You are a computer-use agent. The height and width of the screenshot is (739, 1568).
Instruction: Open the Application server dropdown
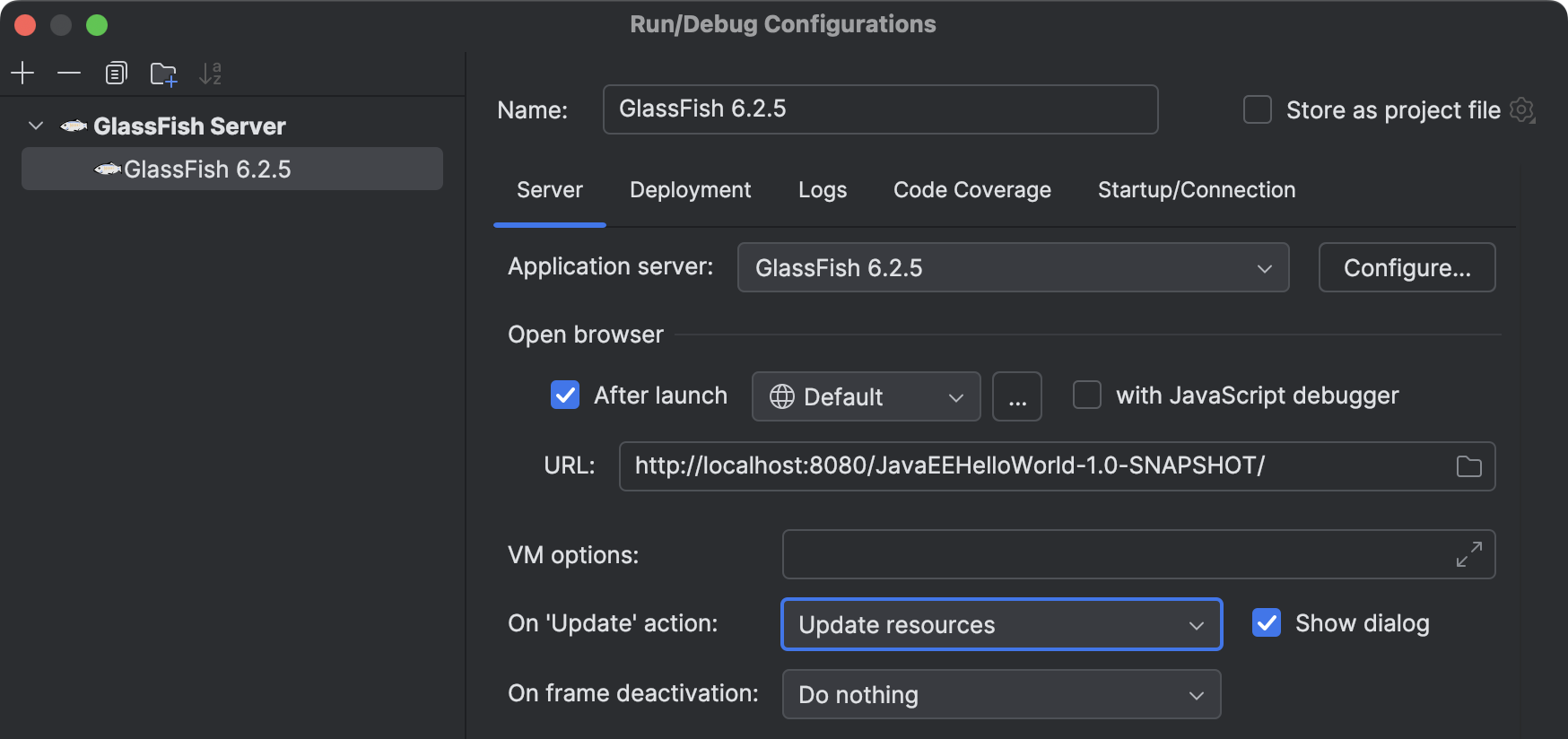coord(1012,267)
